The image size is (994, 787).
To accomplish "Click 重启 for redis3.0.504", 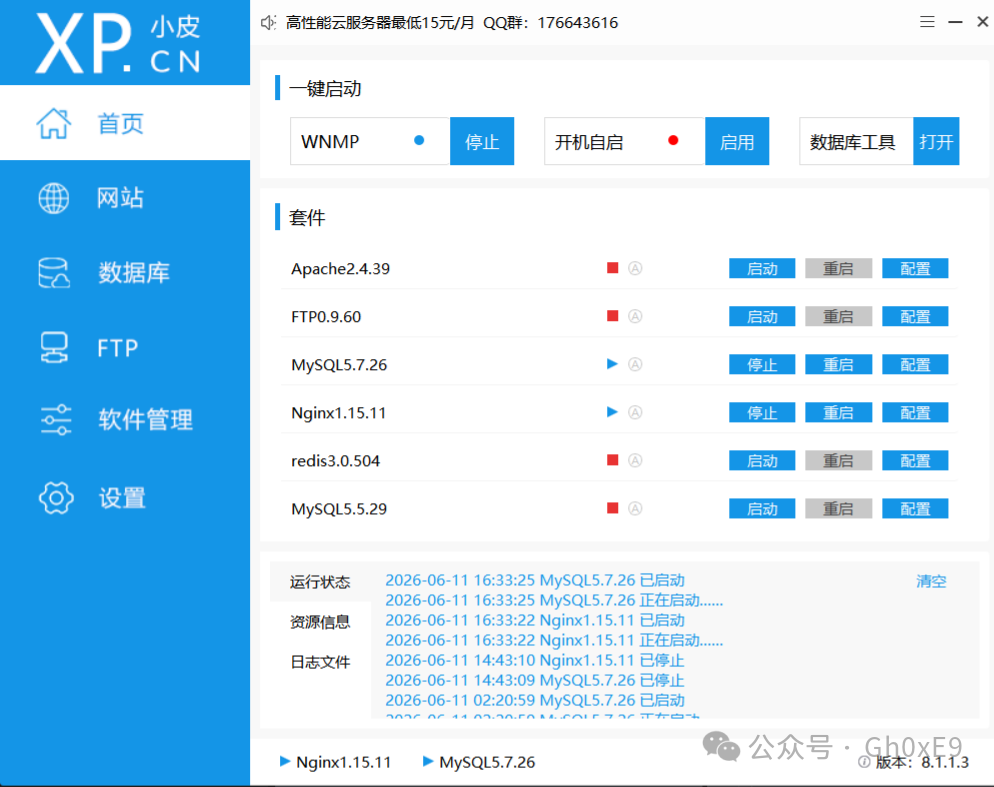I will click(x=838, y=460).
